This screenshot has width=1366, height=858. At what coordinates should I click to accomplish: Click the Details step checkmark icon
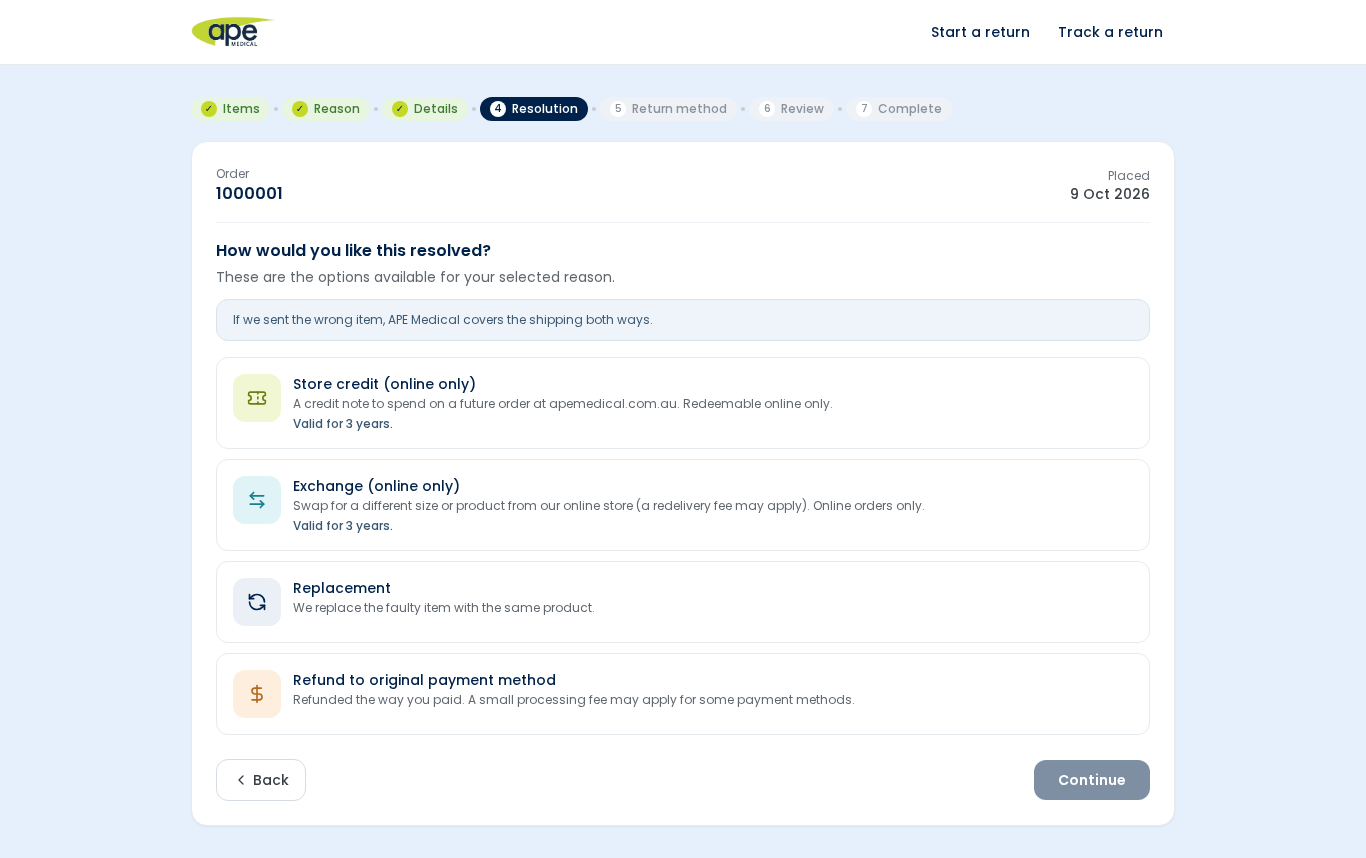tap(400, 109)
